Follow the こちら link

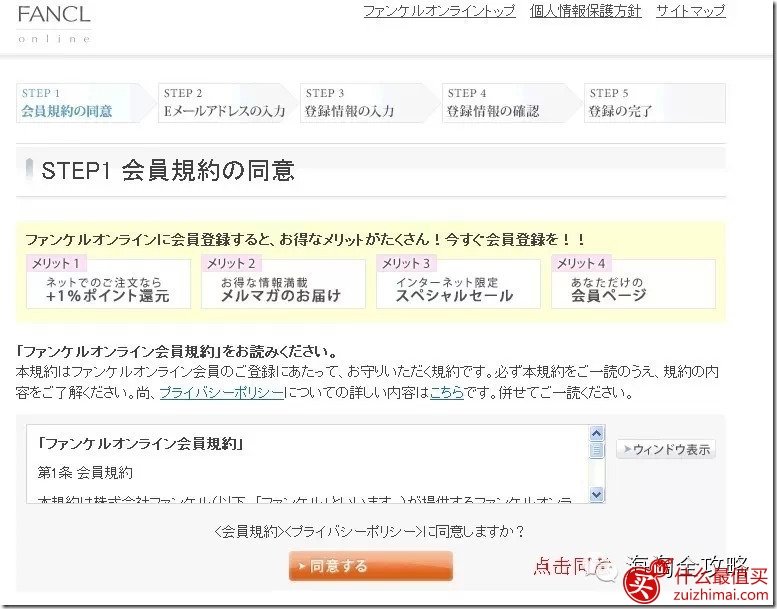pos(446,393)
